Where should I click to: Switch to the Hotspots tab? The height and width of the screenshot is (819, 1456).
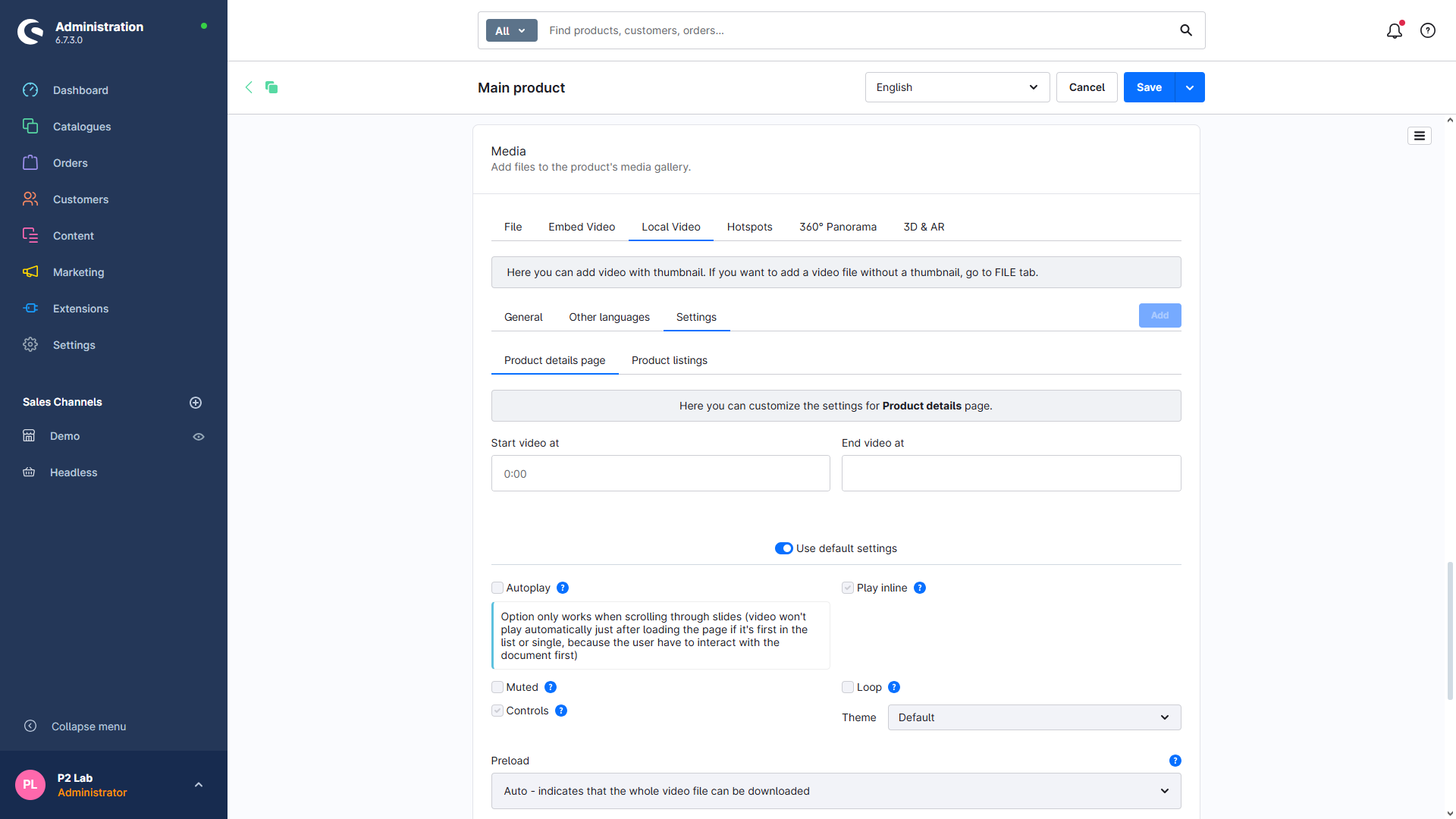click(749, 227)
